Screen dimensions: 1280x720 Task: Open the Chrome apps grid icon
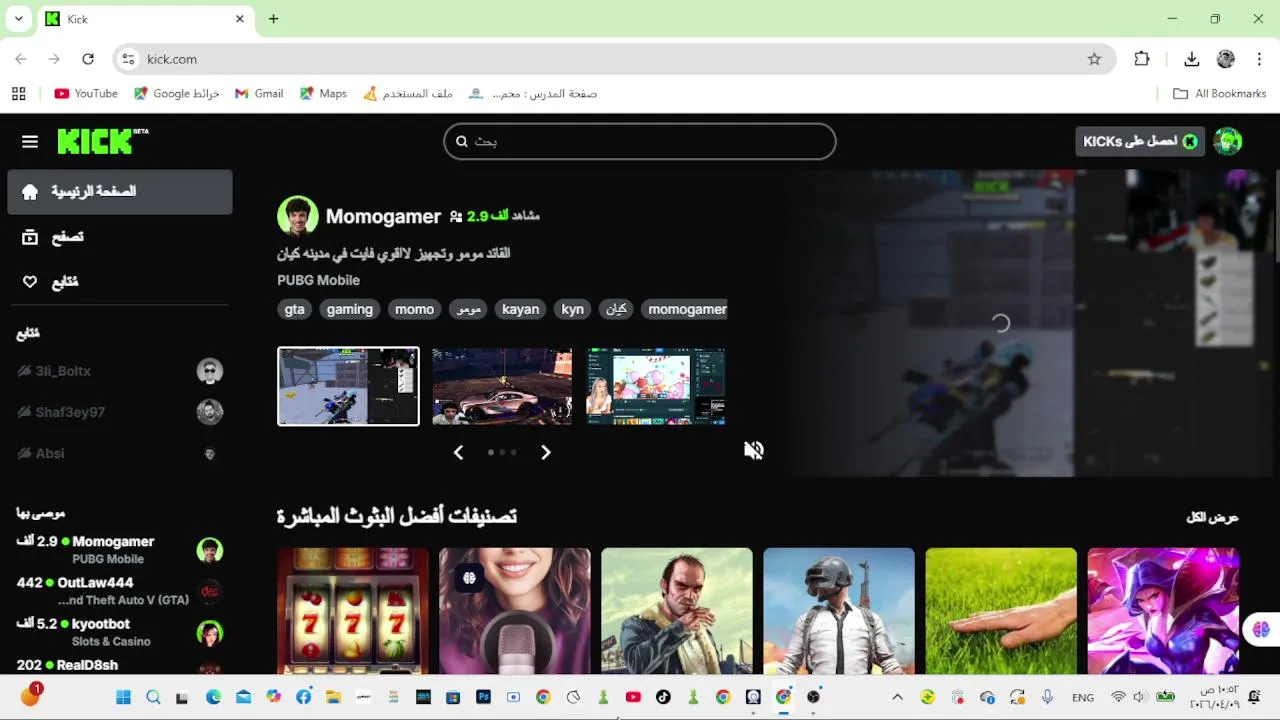(18, 93)
